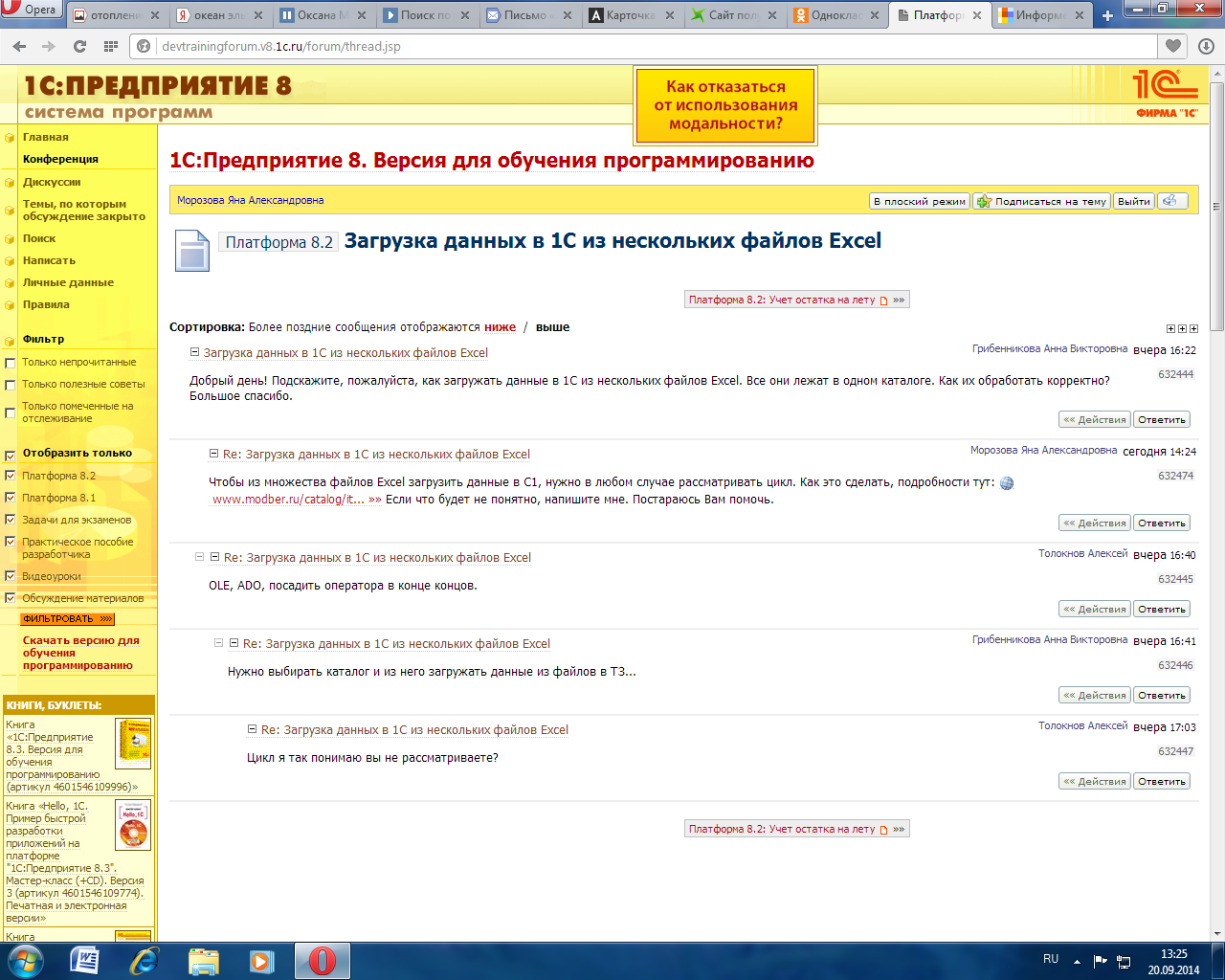Viewport: 1225px width, 980px height.
Task: Open Windows Explorer folder icon in taskbar
Action: (203, 961)
